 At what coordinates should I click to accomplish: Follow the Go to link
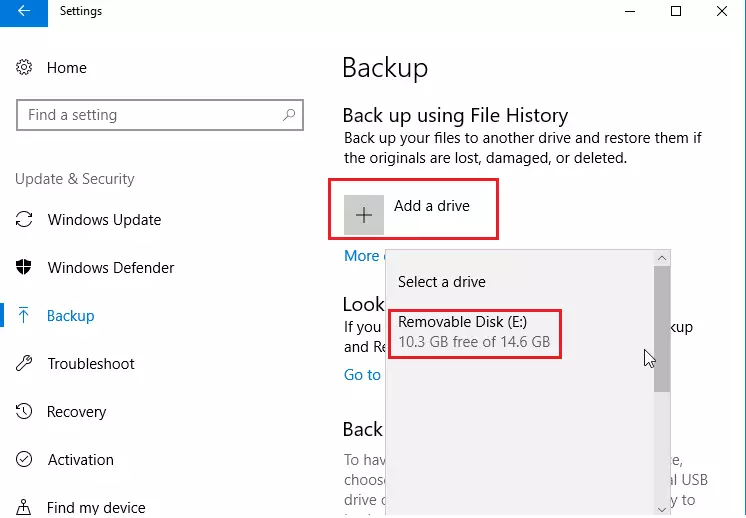click(362, 375)
